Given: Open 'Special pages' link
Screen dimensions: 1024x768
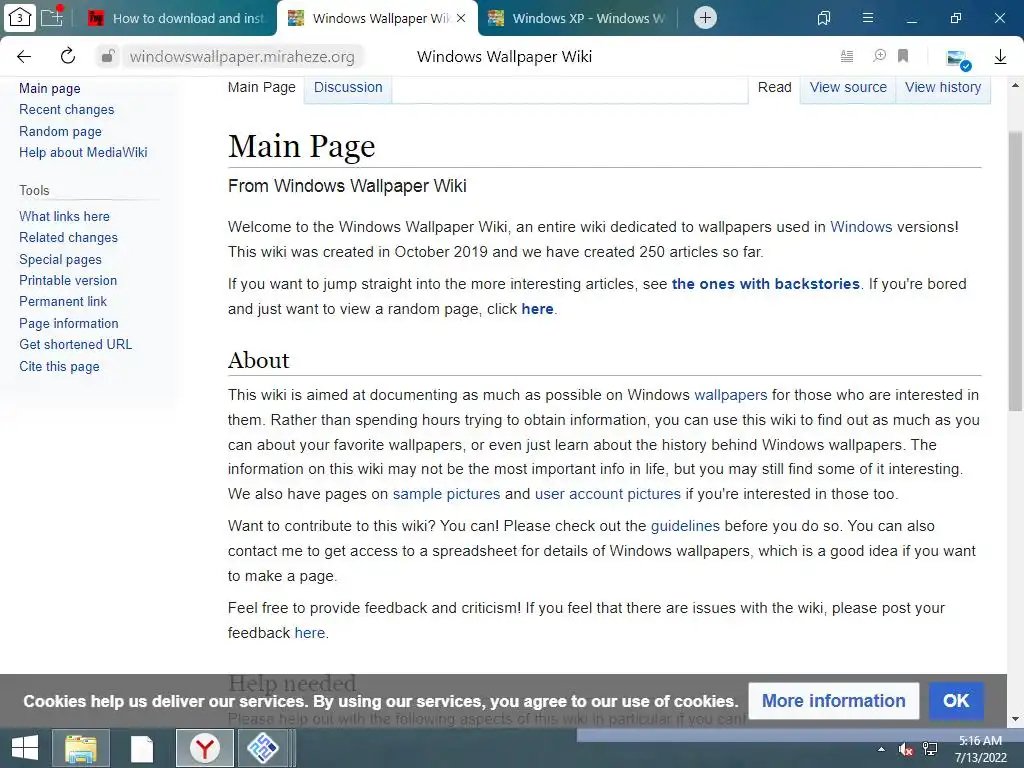Looking at the screenshot, I should [x=60, y=259].
